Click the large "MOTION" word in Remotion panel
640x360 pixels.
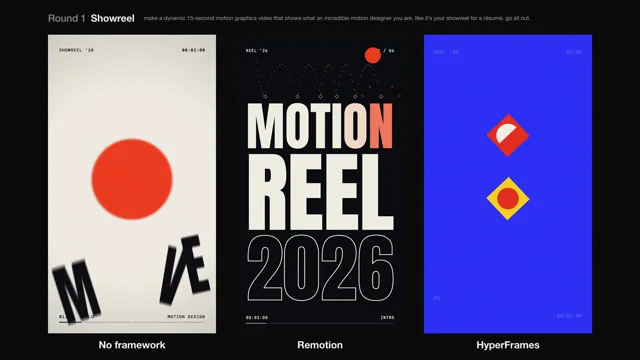point(320,126)
